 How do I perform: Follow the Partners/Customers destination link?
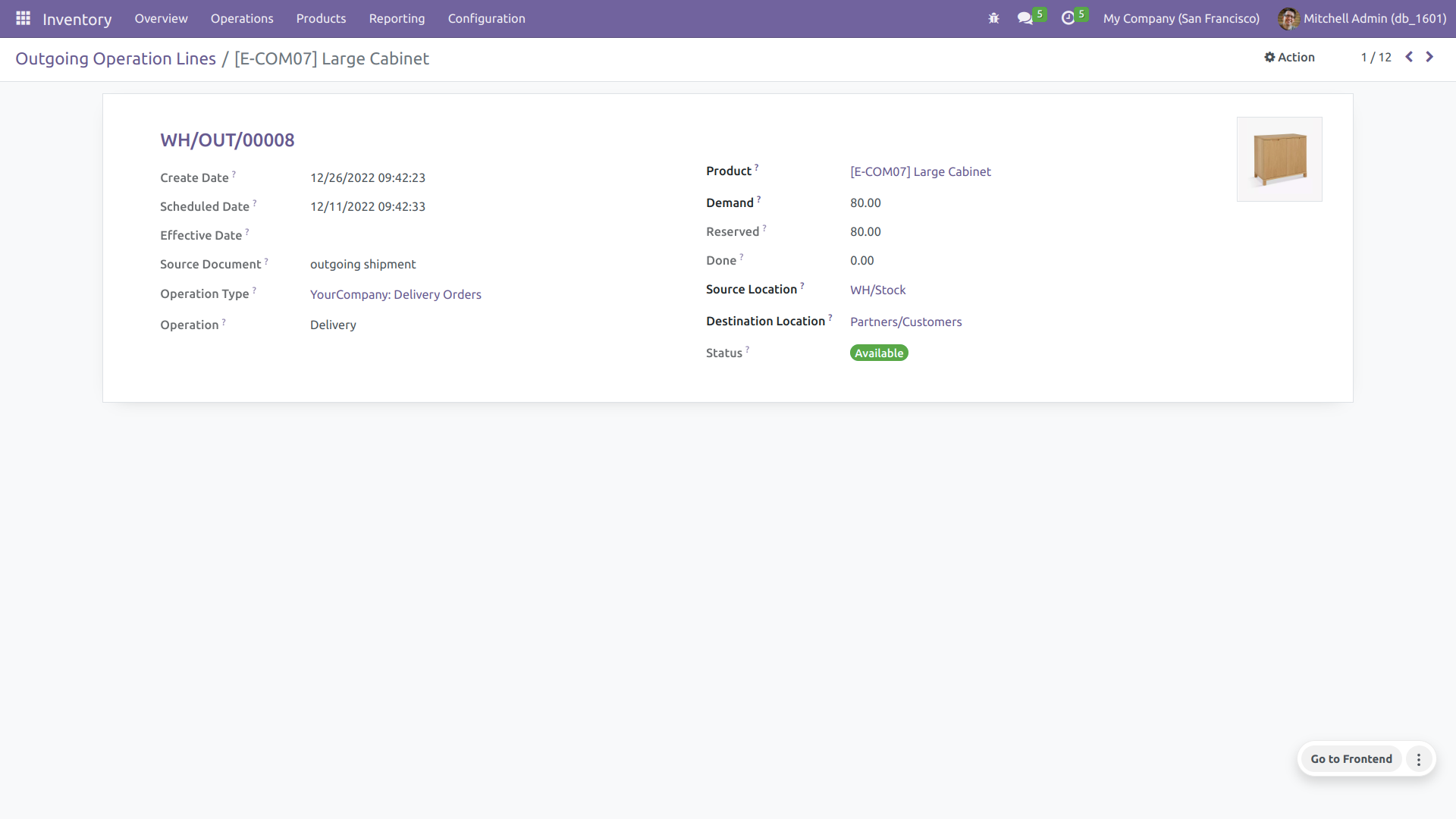905,322
